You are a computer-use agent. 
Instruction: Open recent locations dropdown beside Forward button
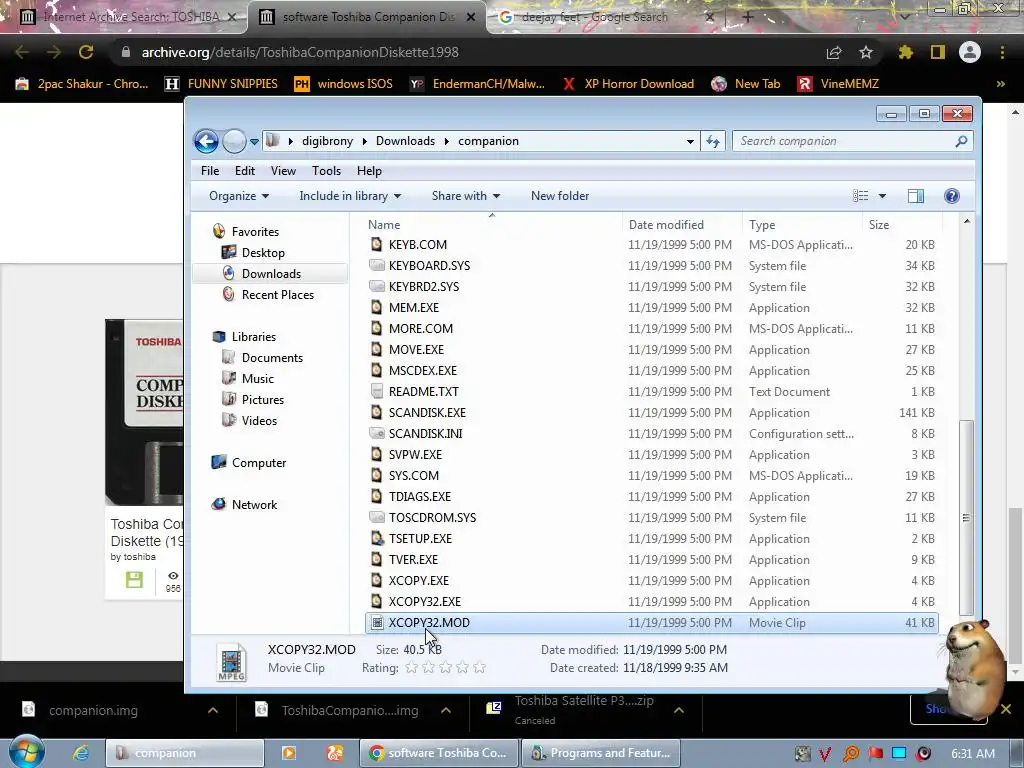(254, 142)
